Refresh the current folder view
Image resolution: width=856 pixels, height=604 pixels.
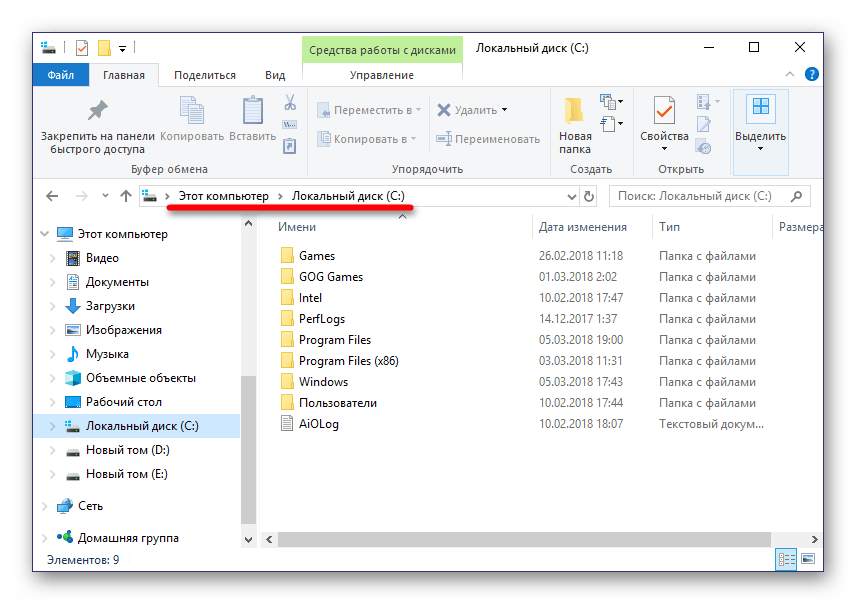[588, 196]
